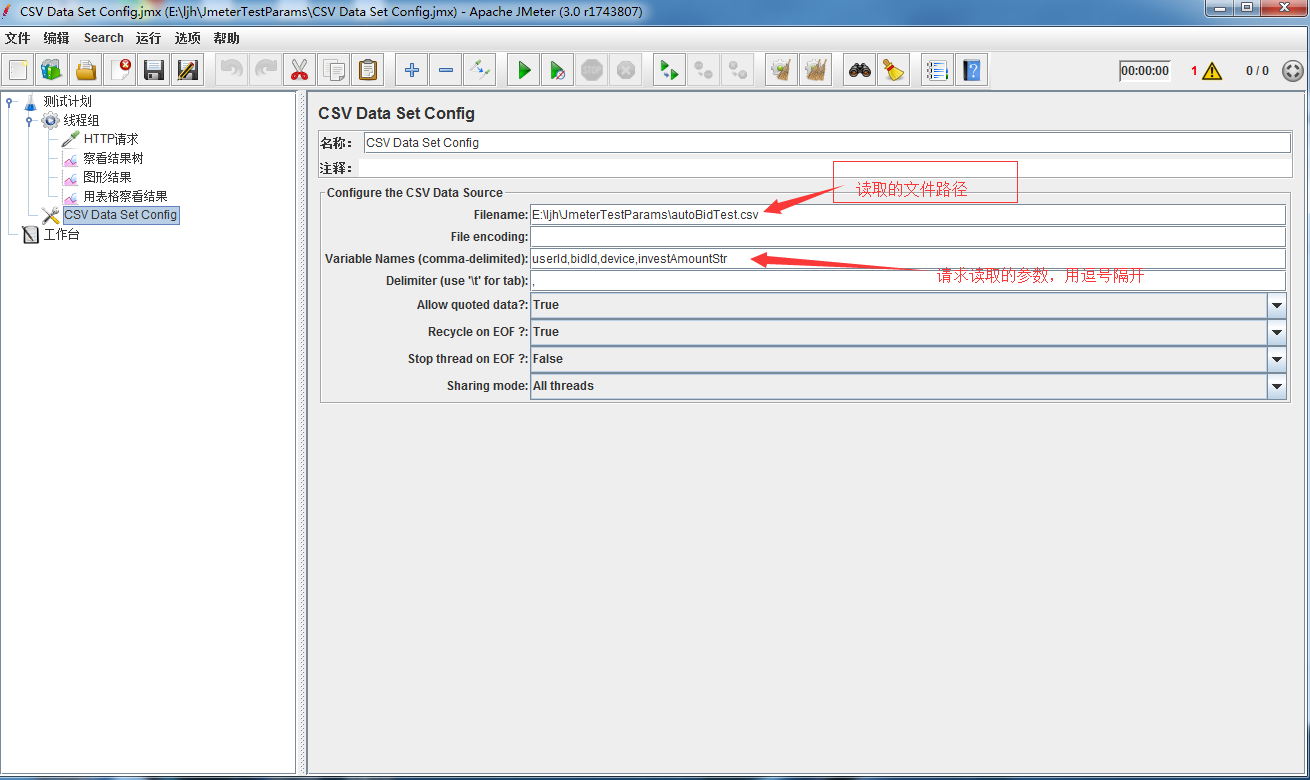Open the 运行 menu
This screenshot has height=780, width=1310.
coord(148,38)
